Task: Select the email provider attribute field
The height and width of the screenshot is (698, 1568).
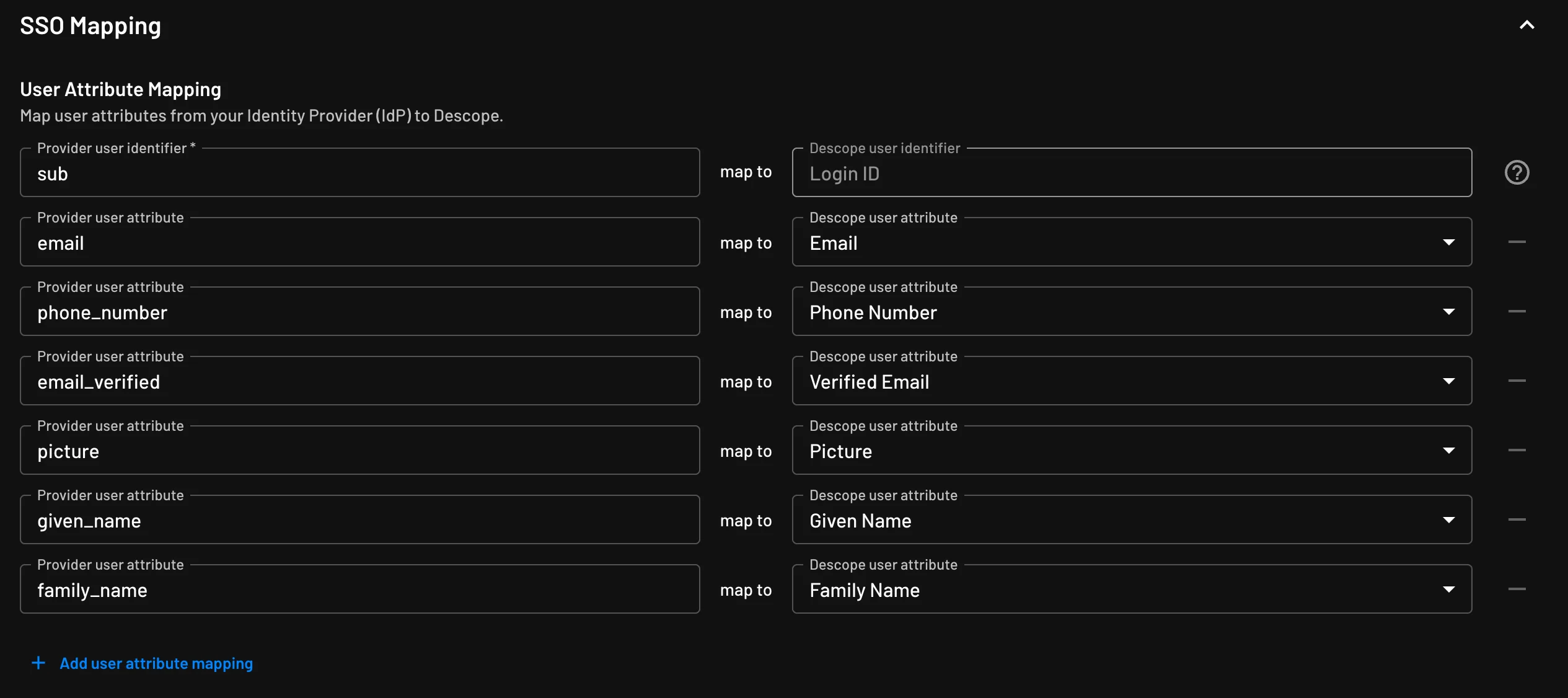Action: coord(359,242)
